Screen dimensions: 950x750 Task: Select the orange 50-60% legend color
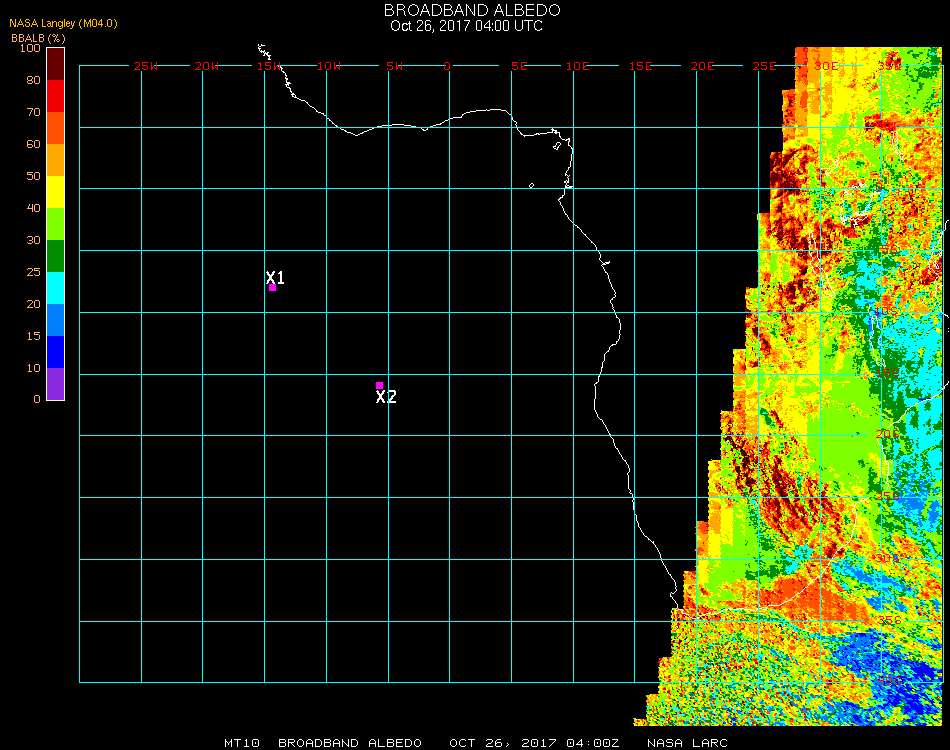click(56, 160)
